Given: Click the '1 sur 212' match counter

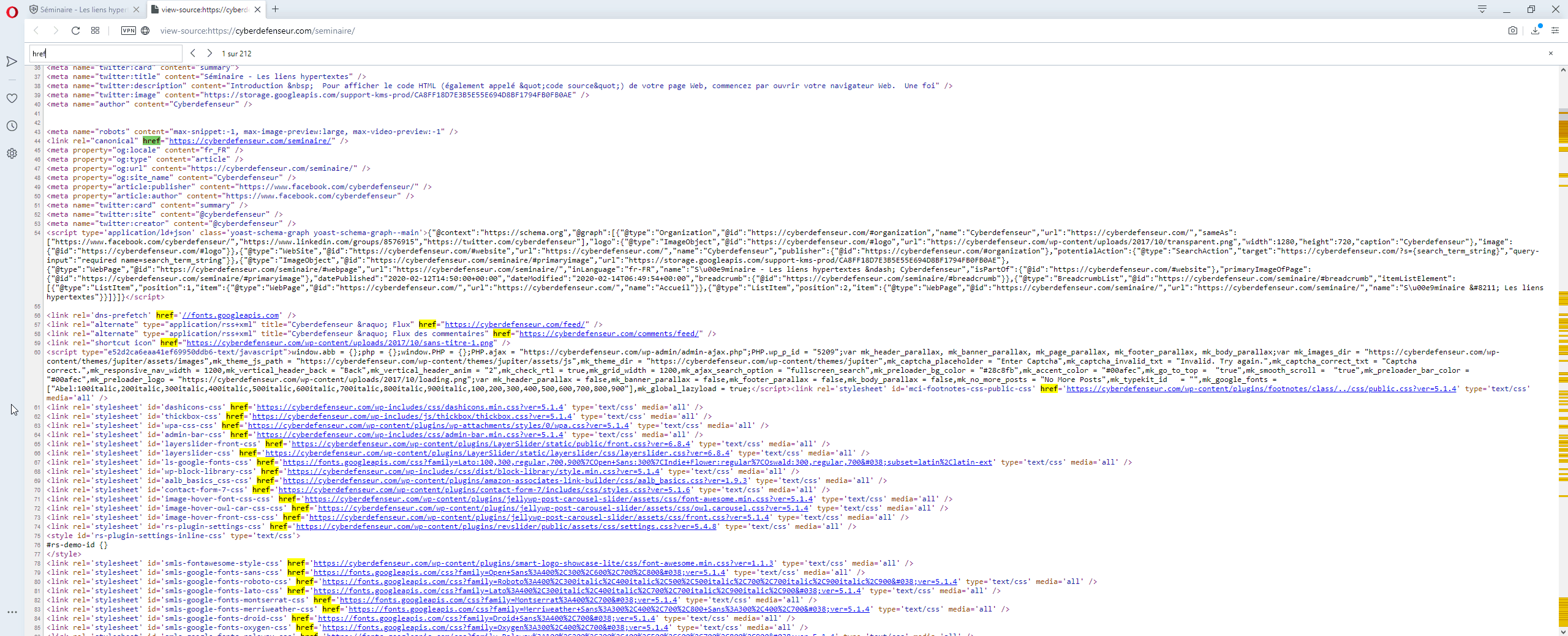Looking at the screenshot, I should click(236, 54).
